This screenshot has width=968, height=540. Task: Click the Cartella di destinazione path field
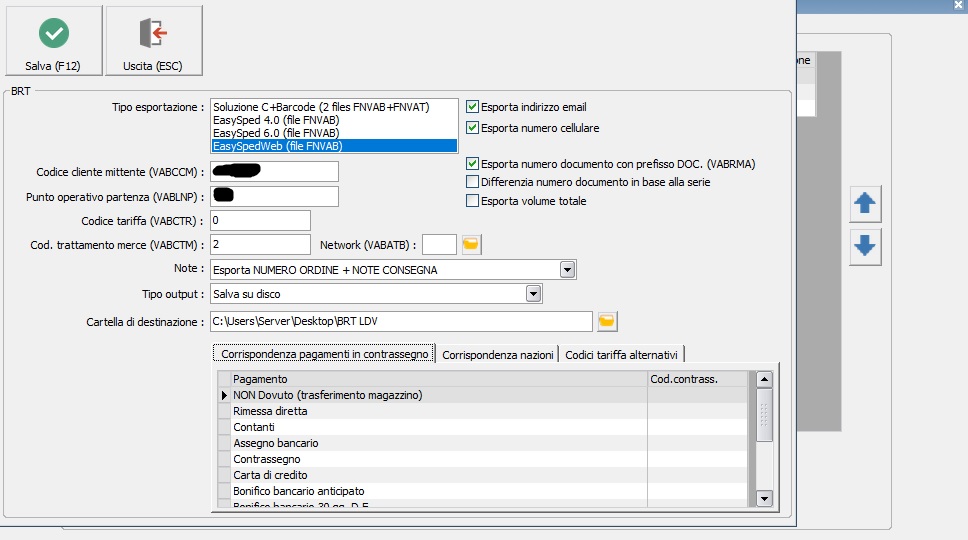(x=401, y=321)
